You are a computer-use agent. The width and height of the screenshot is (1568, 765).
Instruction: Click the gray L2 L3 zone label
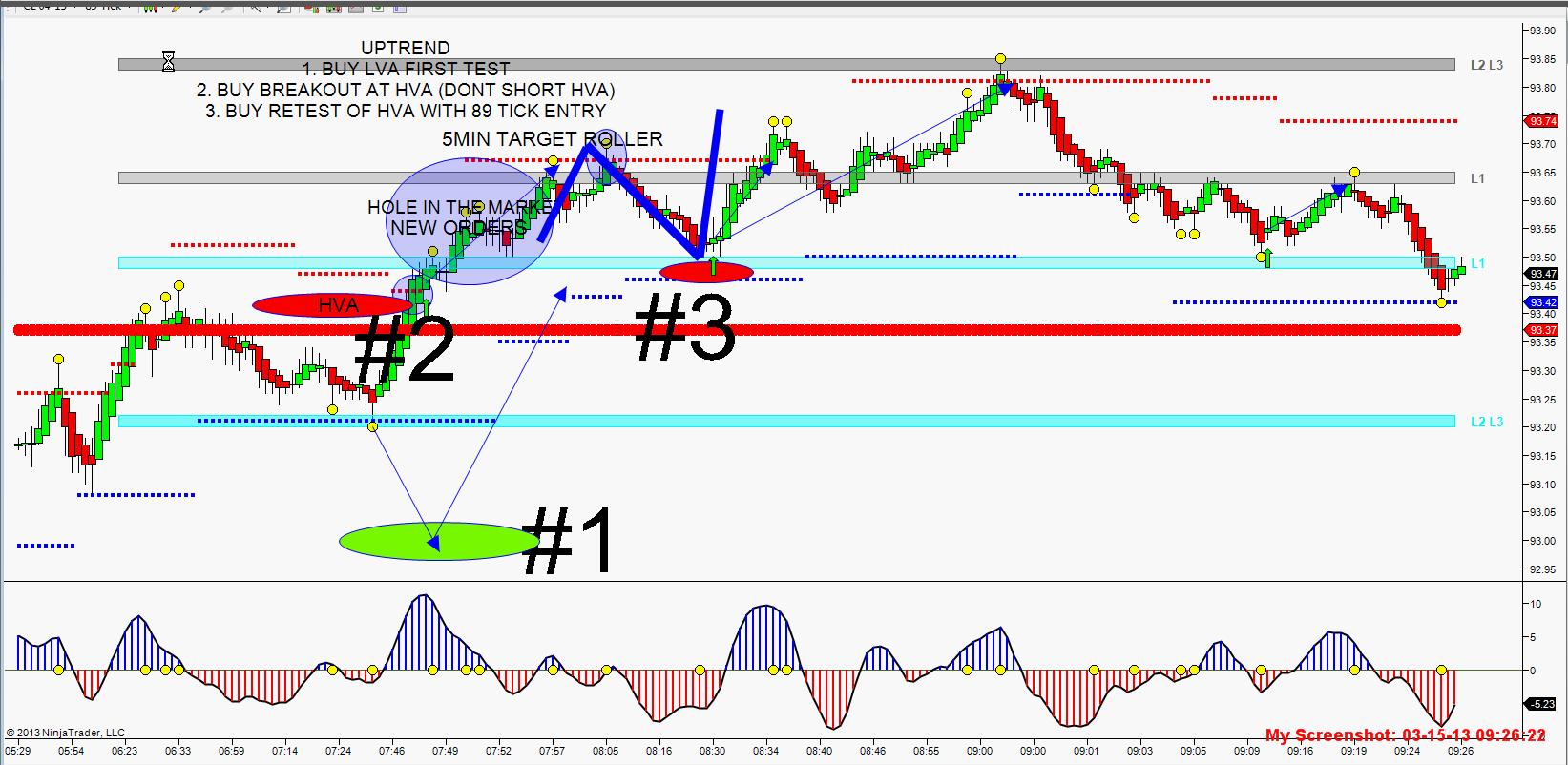[x=1486, y=65]
